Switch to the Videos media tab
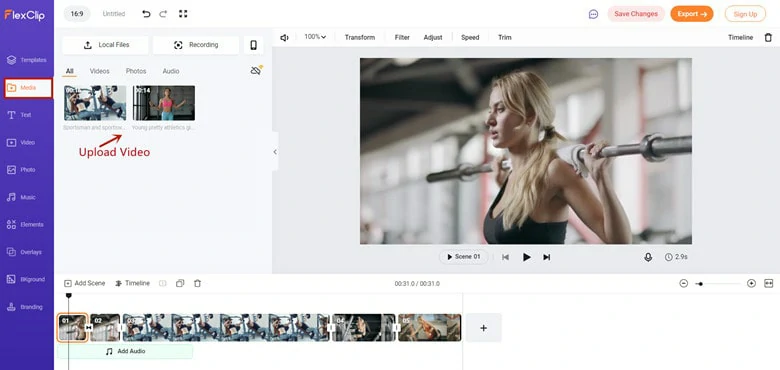 point(99,71)
